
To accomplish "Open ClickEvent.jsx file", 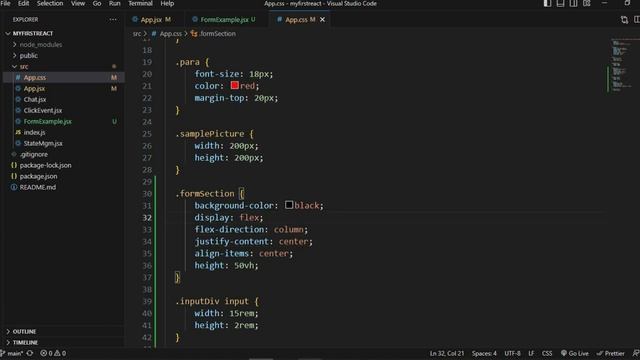I will 43,111.
